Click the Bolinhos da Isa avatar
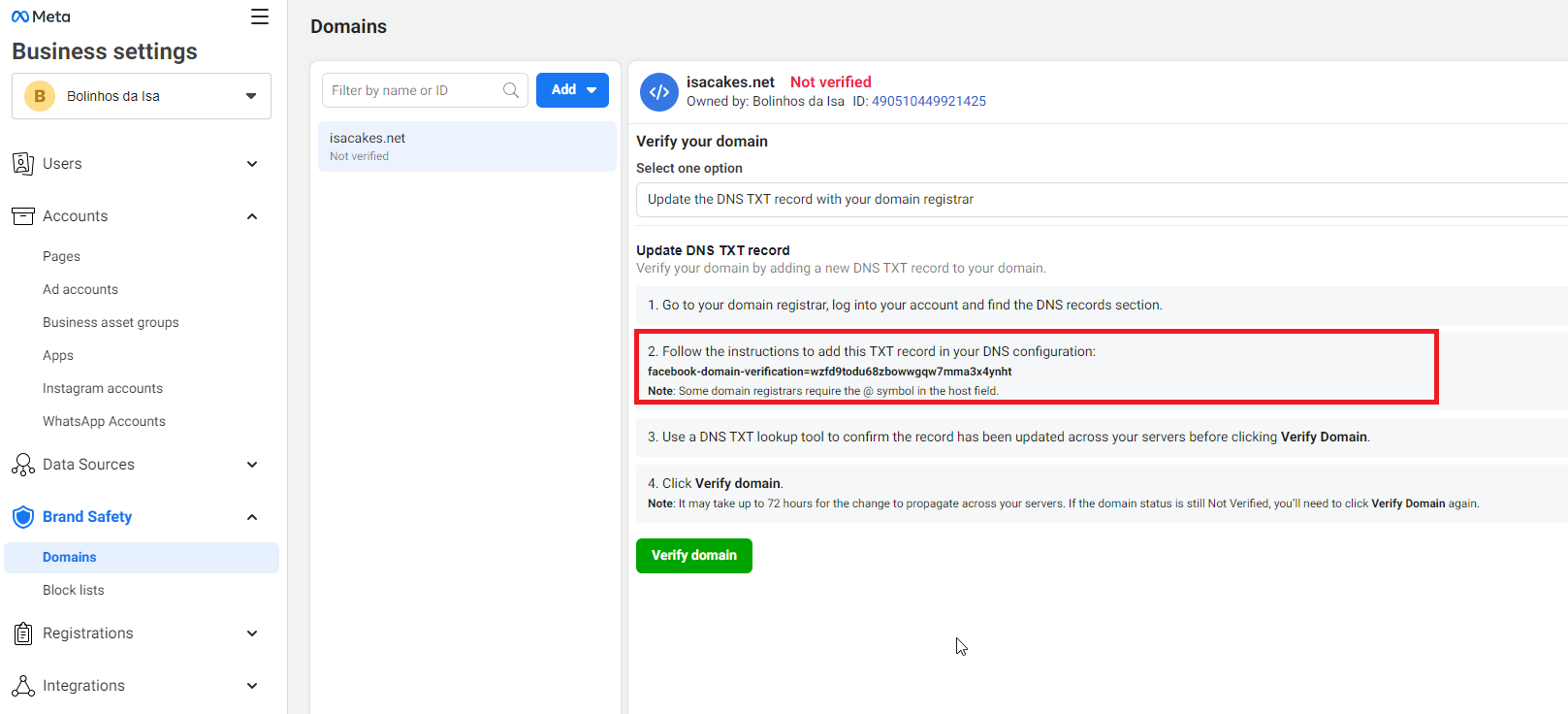 tap(40, 96)
